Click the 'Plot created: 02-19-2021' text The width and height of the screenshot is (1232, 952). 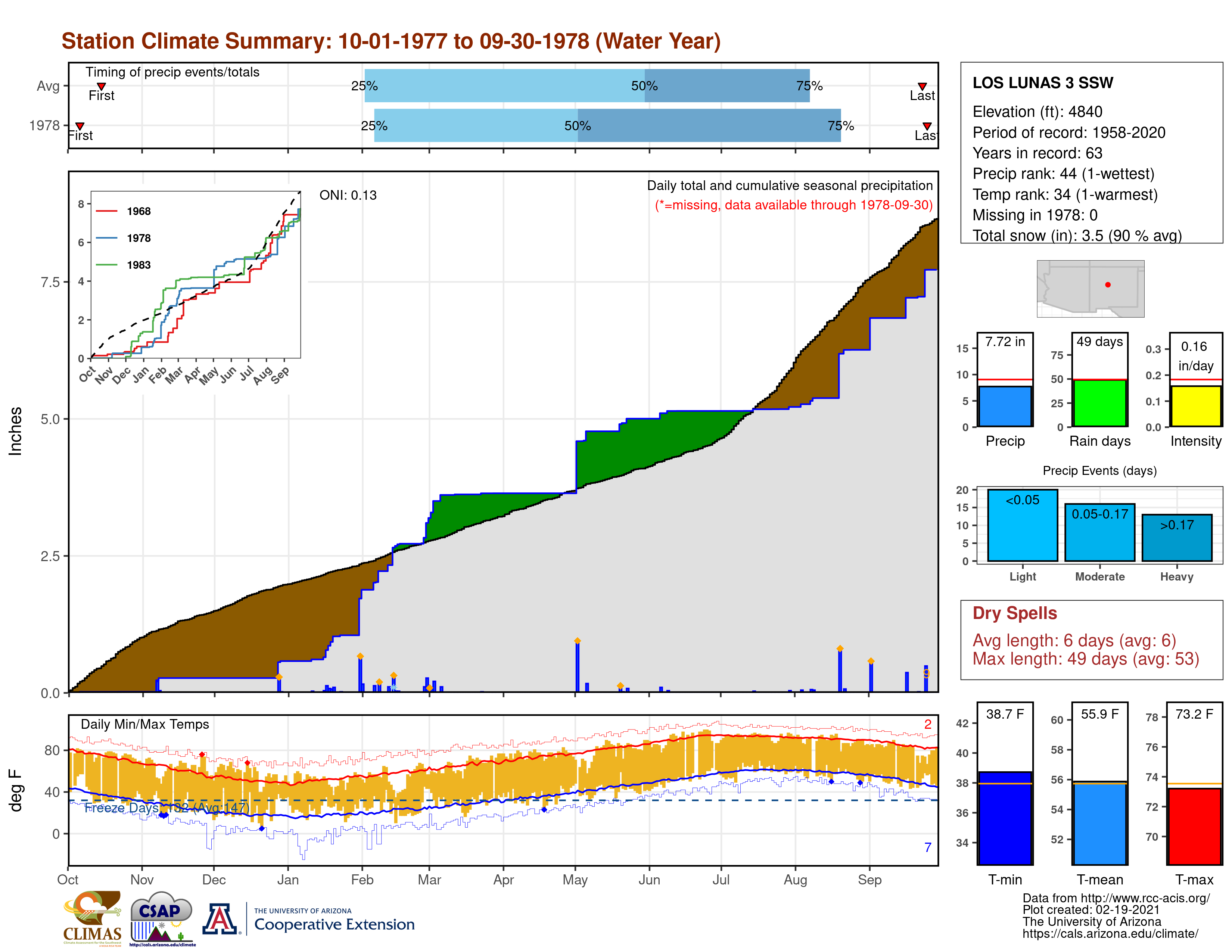click(1091, 910)
